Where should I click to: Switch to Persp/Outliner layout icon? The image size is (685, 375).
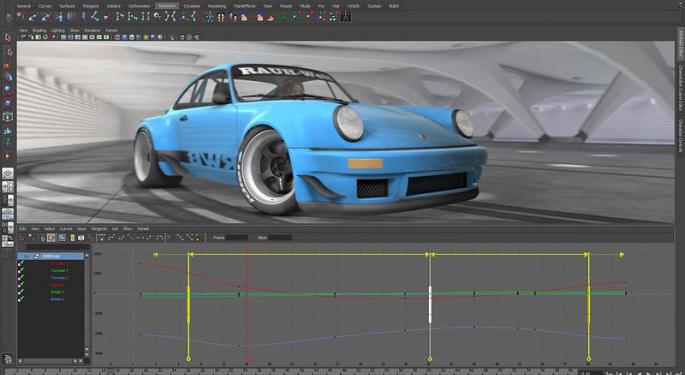[x=8, y=200]
